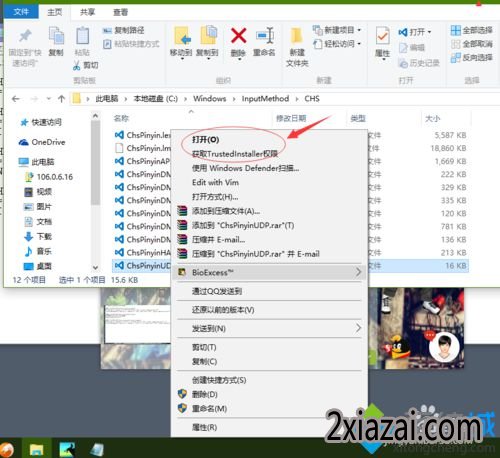500x458 pixels.
Task: Click the Cut scissors item
Action: point(86,65)
